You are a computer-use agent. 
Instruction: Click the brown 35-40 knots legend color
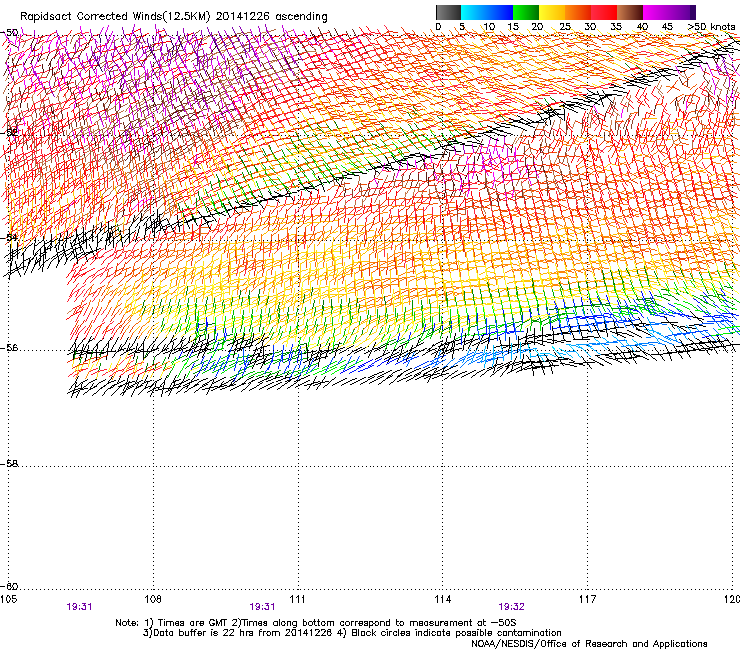click(630, 12)
